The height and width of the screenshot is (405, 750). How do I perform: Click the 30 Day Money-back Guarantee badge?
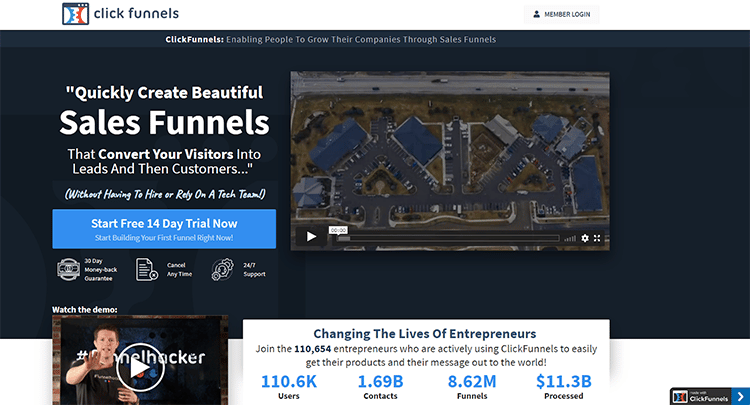(68, 269)
